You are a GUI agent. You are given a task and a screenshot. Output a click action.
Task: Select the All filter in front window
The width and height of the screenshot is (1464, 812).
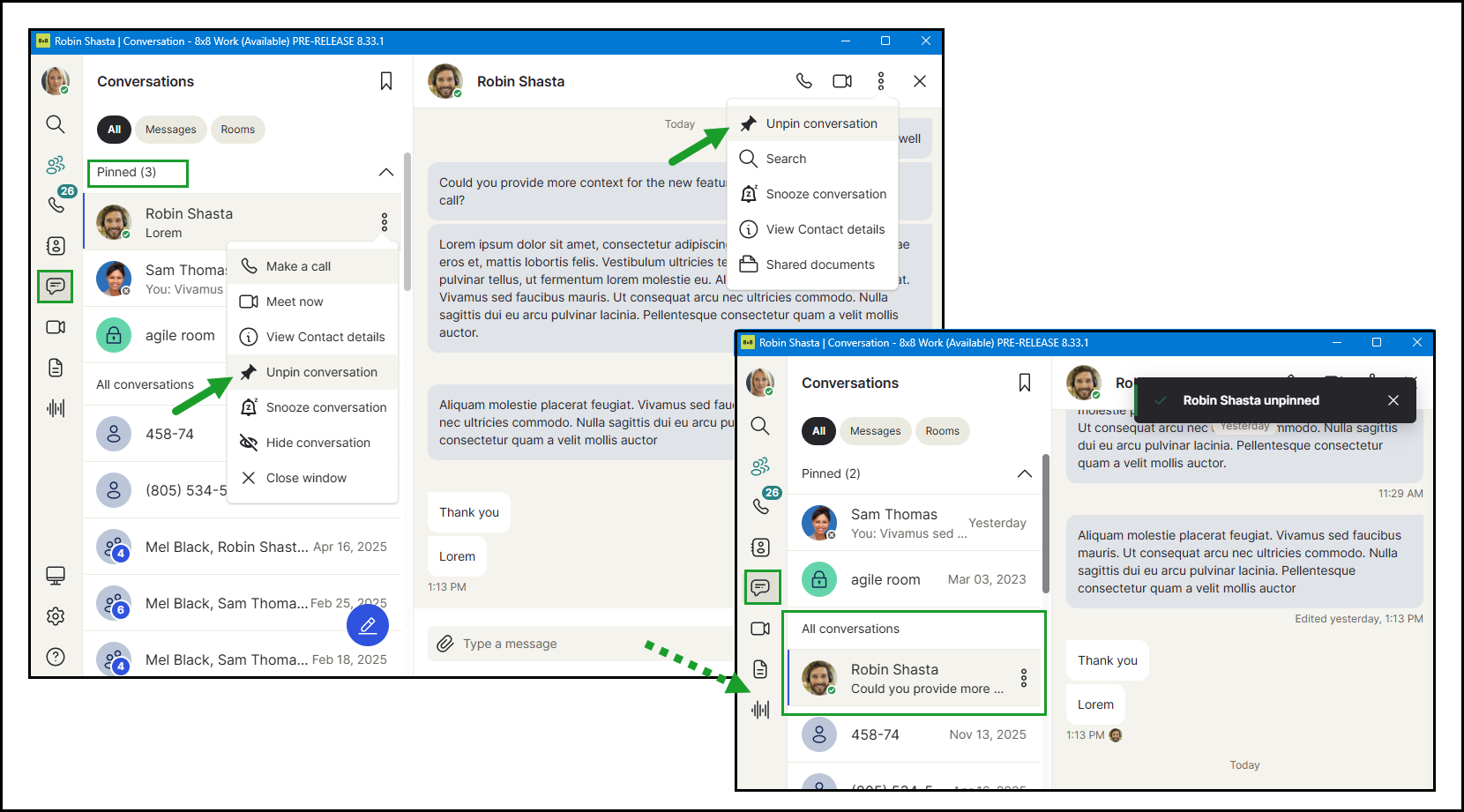pos(818,431)
